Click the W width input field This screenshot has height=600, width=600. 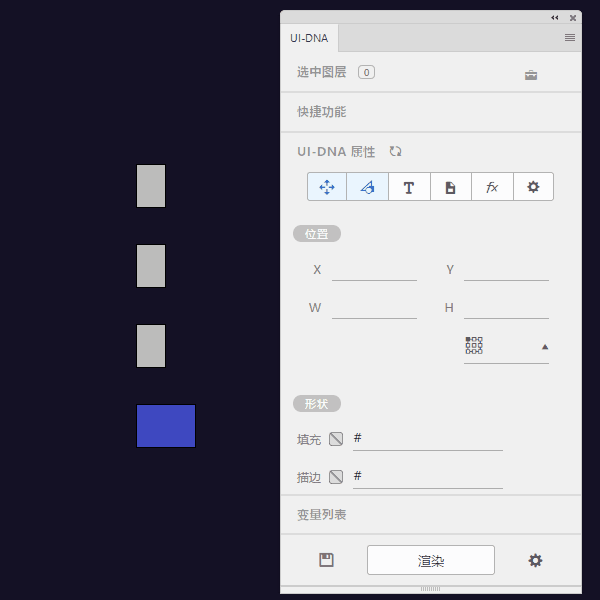(374, 308)
